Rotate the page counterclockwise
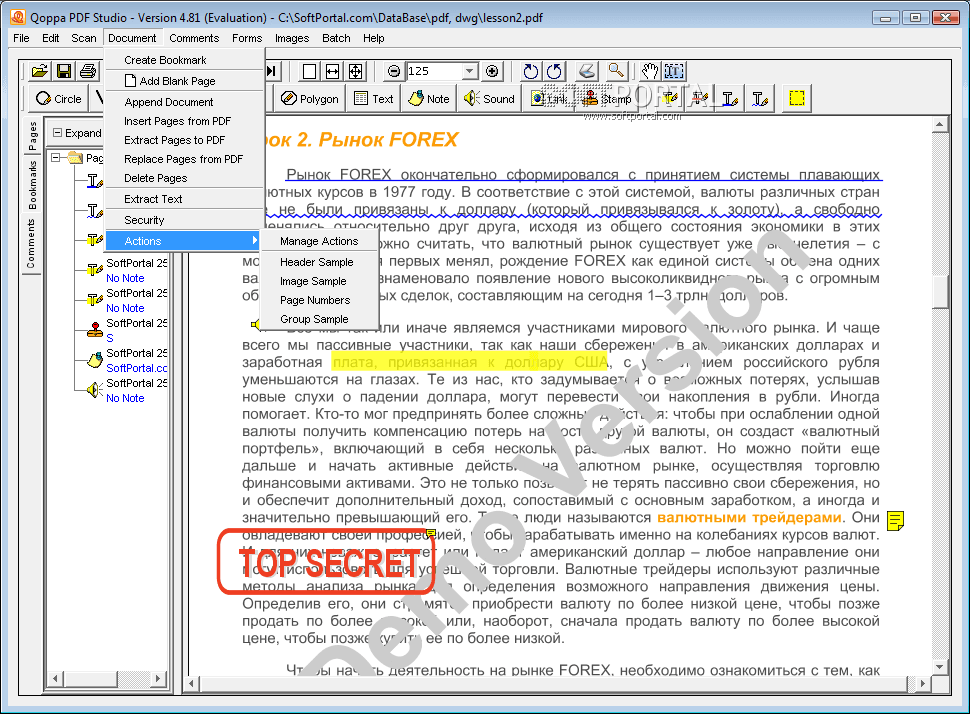 coord(554,71)
